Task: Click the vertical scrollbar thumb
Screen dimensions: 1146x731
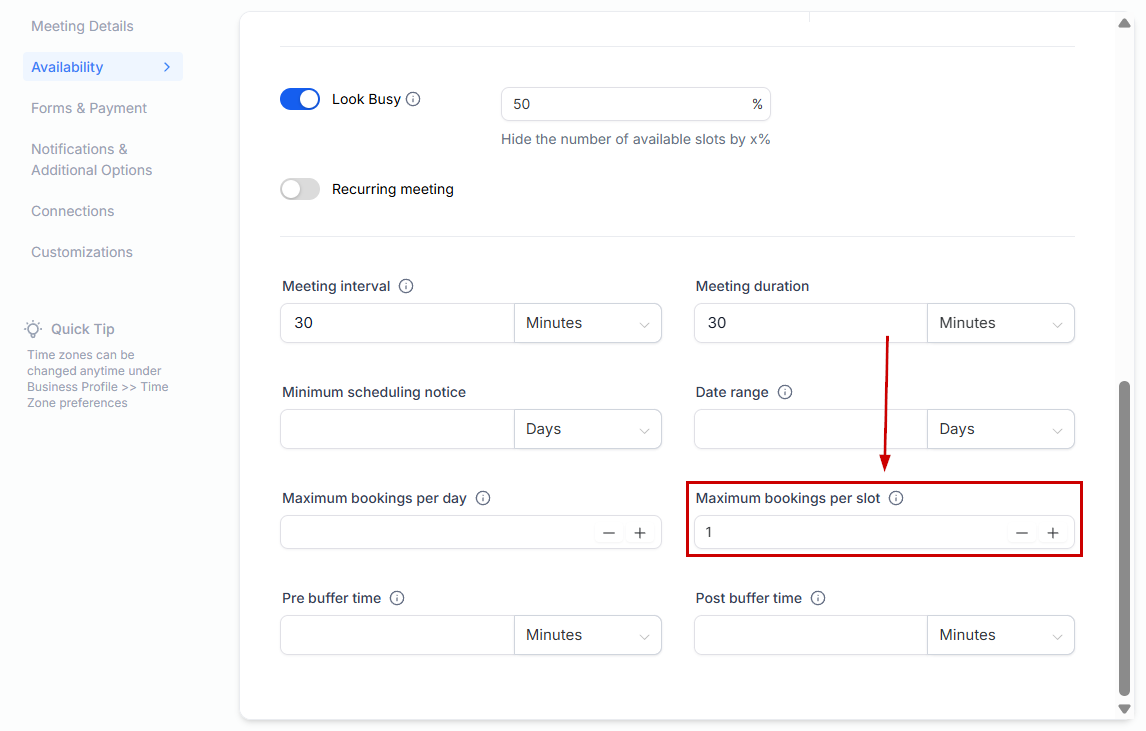Action: point(1124,537)
